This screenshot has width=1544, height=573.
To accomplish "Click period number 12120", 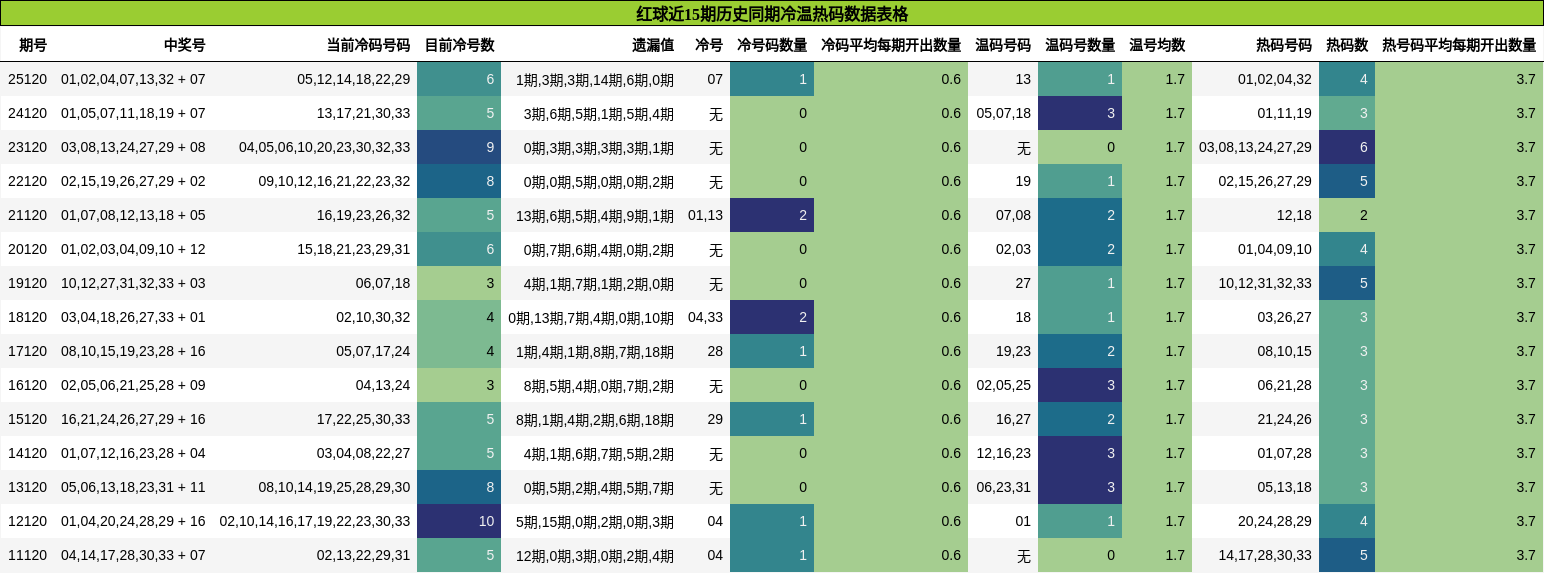I will (x=28, y=521).
